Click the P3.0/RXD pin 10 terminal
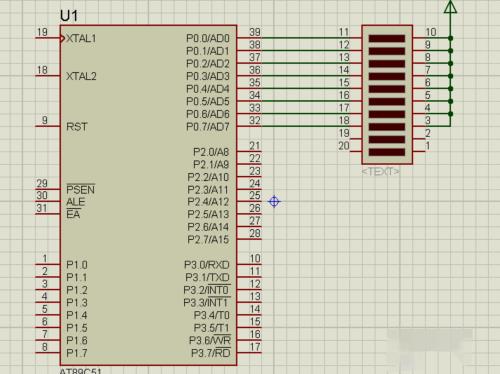Screen dimensions: 500x374 coord(249,265)
